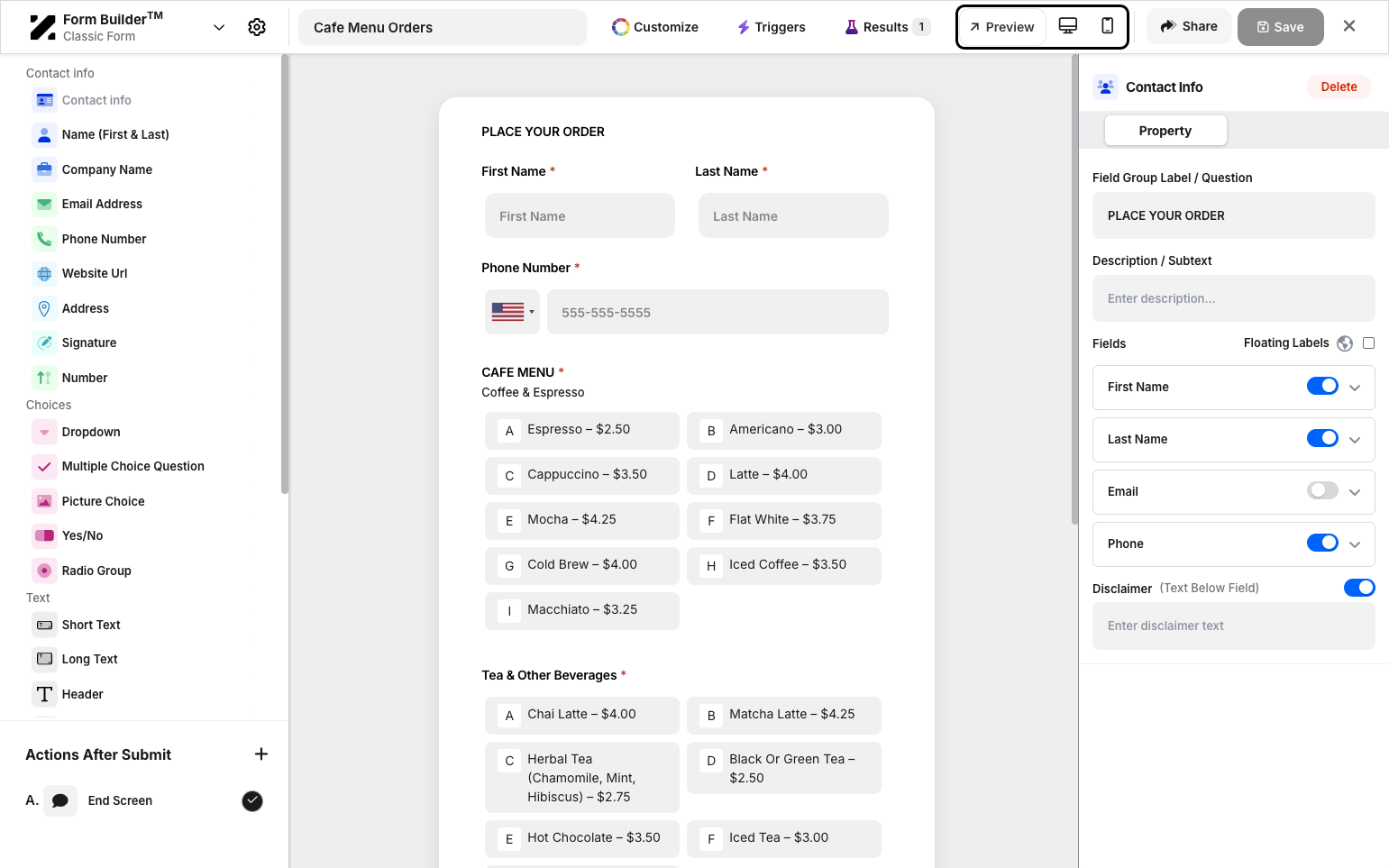Switch to mobile preview mode
Screen dimensions: 1389x868
[x=1108, y=26]
